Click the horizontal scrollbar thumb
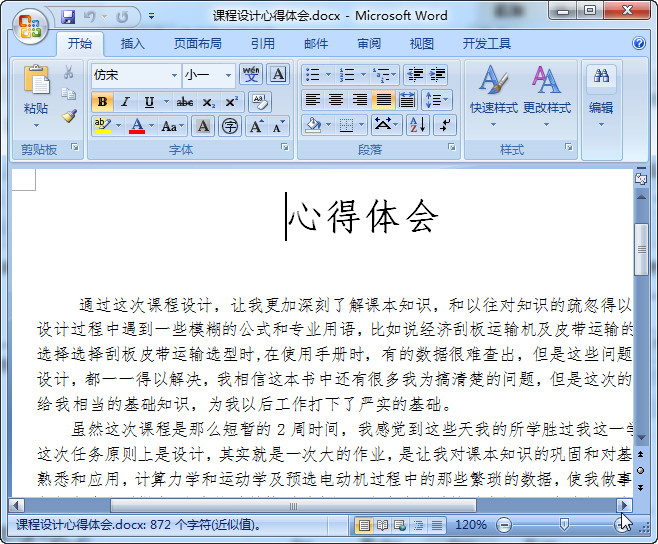658x544 pixels. click(x=293, y=505)
